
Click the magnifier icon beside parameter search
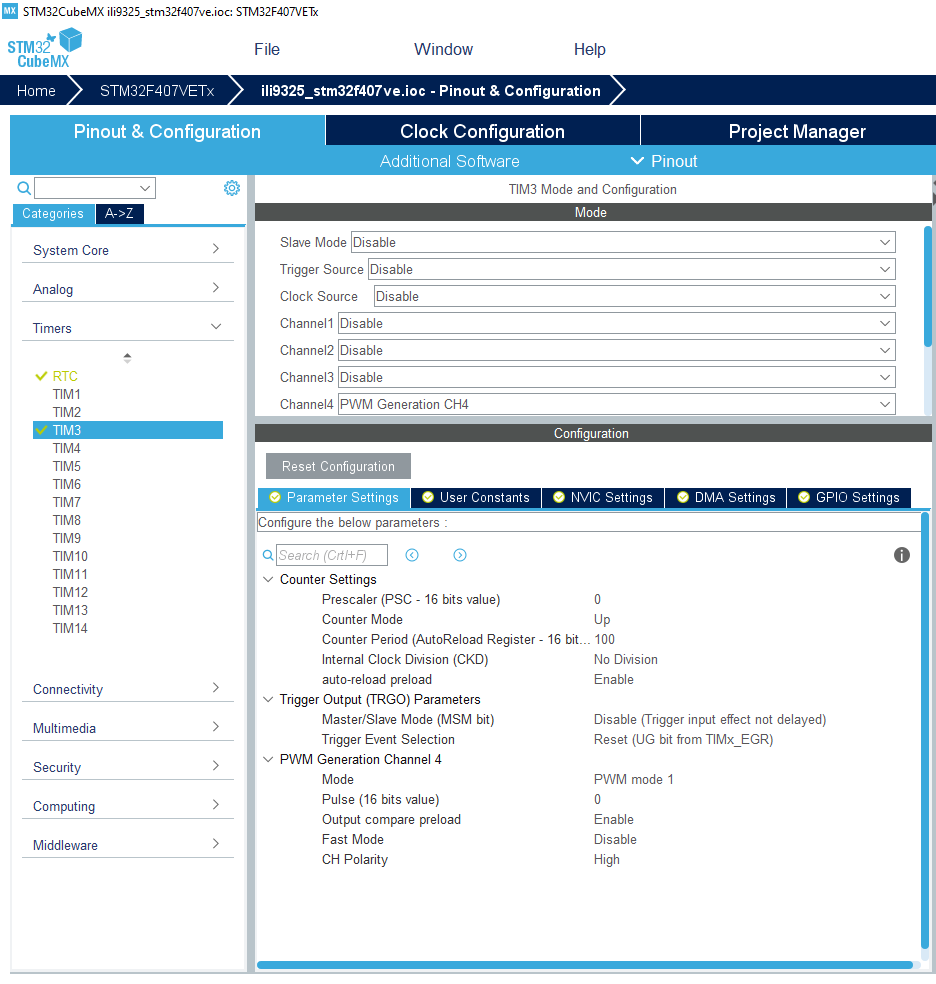(268, 555)
